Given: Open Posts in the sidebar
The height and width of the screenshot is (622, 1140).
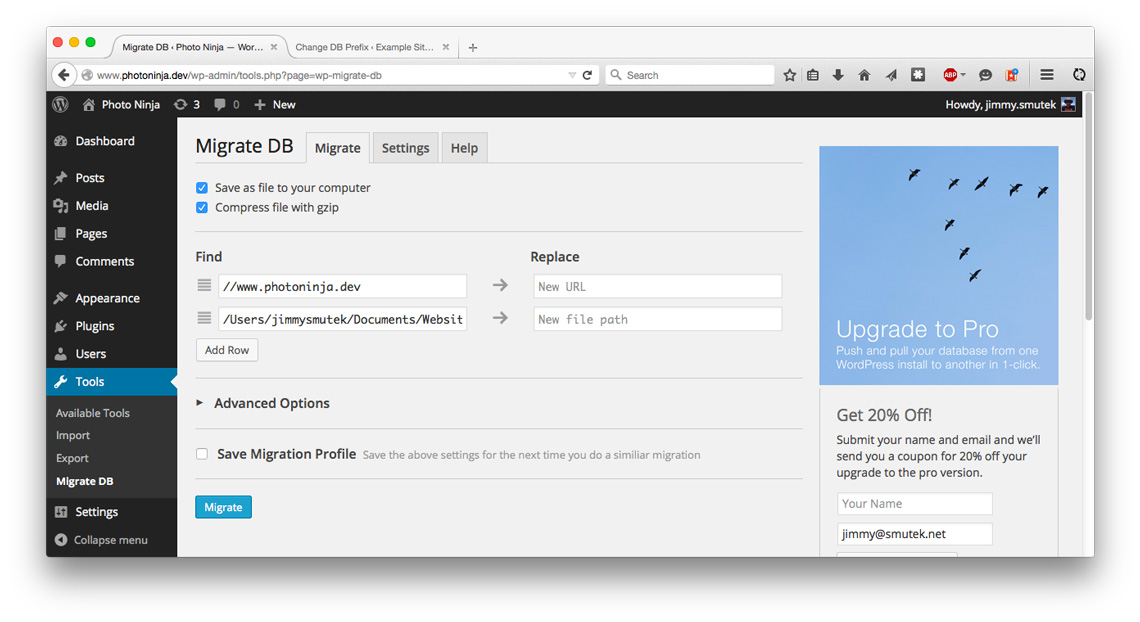Looking at the screenshot, I should pos(111,178).
